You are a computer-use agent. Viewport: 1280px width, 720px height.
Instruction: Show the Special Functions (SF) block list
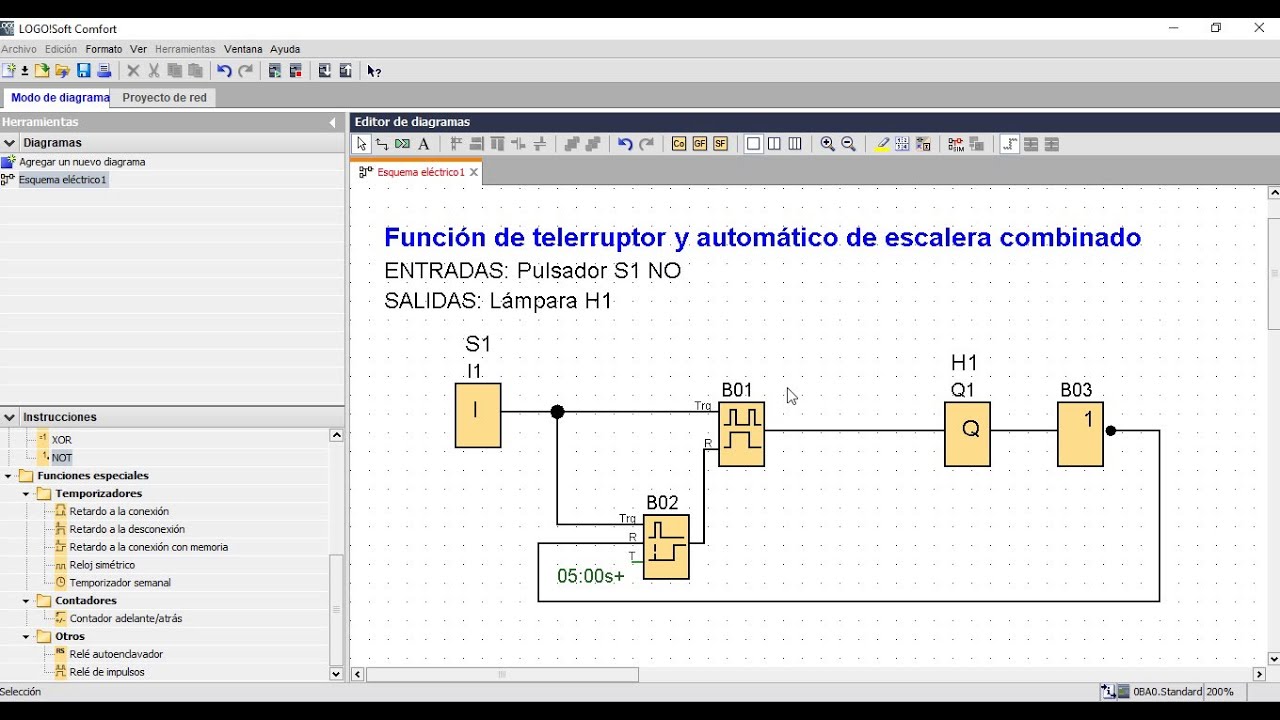point(720,144)
